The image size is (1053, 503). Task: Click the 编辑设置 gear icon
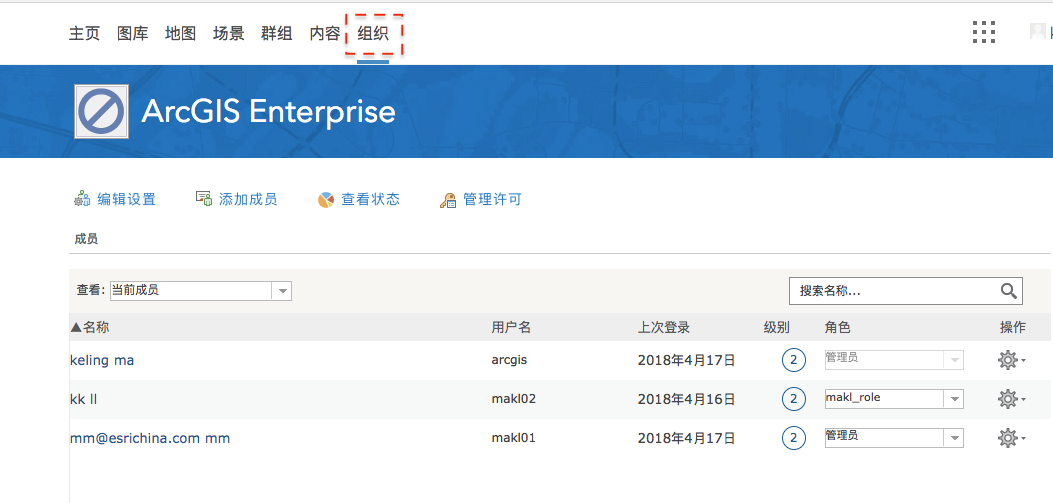82,199
